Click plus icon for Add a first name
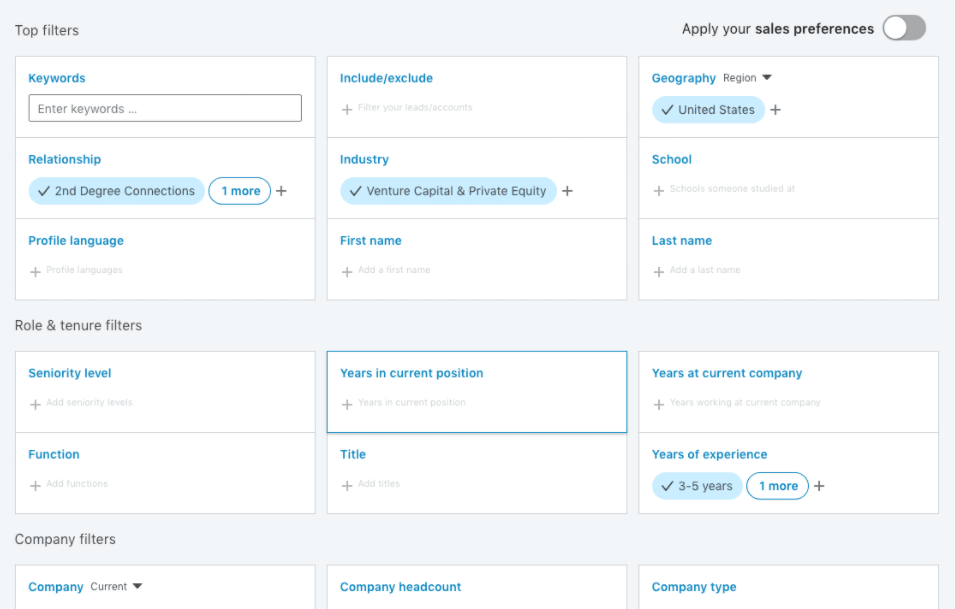Image resolution: width=955 pixels, height=609 pixels. coord(347,272)
